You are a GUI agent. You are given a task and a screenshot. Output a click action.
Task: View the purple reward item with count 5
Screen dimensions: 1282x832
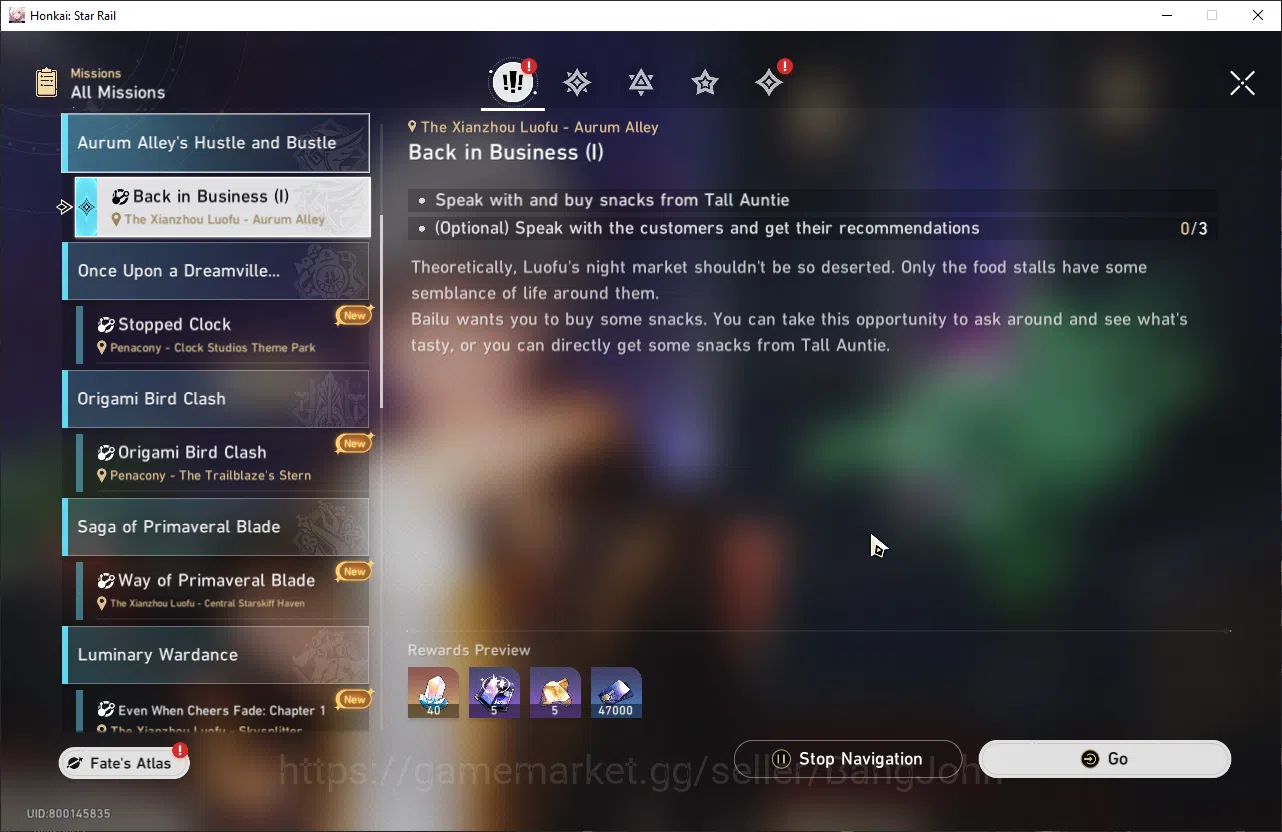point(494,692)
